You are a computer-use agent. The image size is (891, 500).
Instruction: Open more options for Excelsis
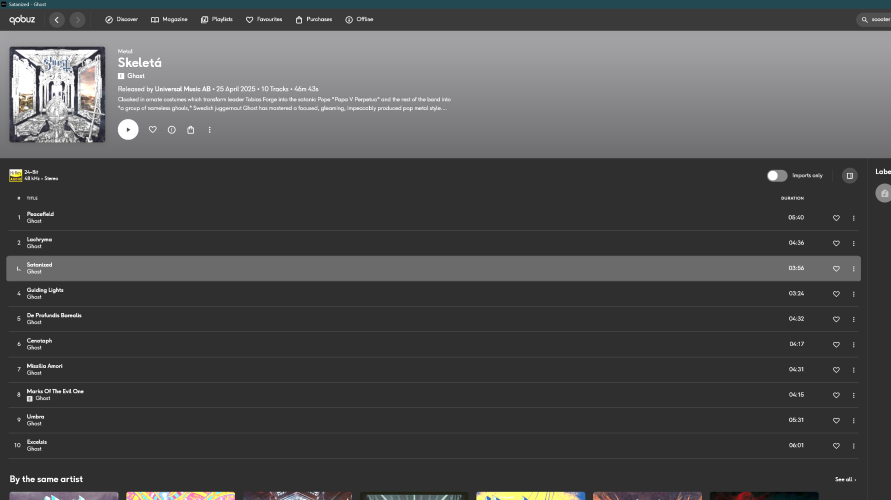pyautogui.click(x=853, y=445)
